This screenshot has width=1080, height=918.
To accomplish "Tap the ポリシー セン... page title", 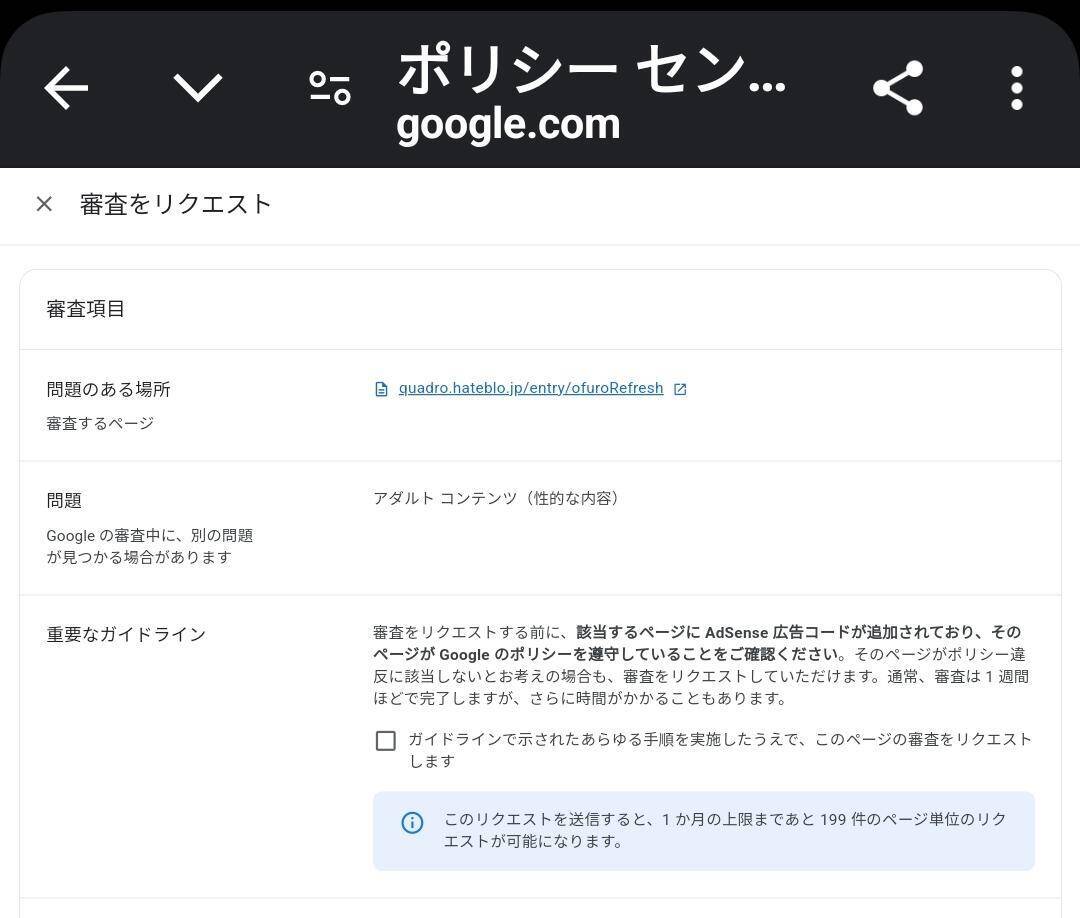I will pos(592,69).
